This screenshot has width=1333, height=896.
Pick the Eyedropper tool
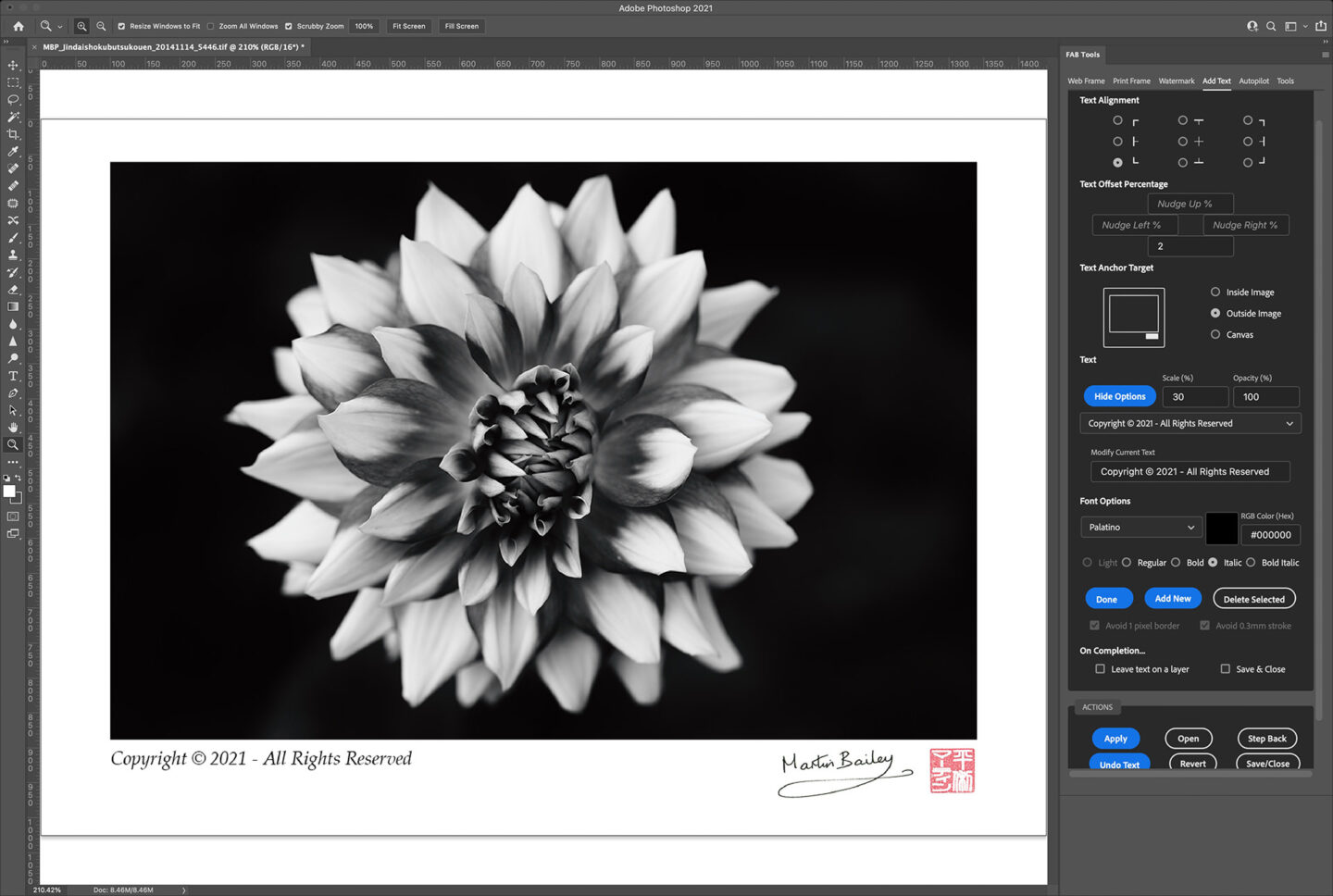(x=13, y=152)
